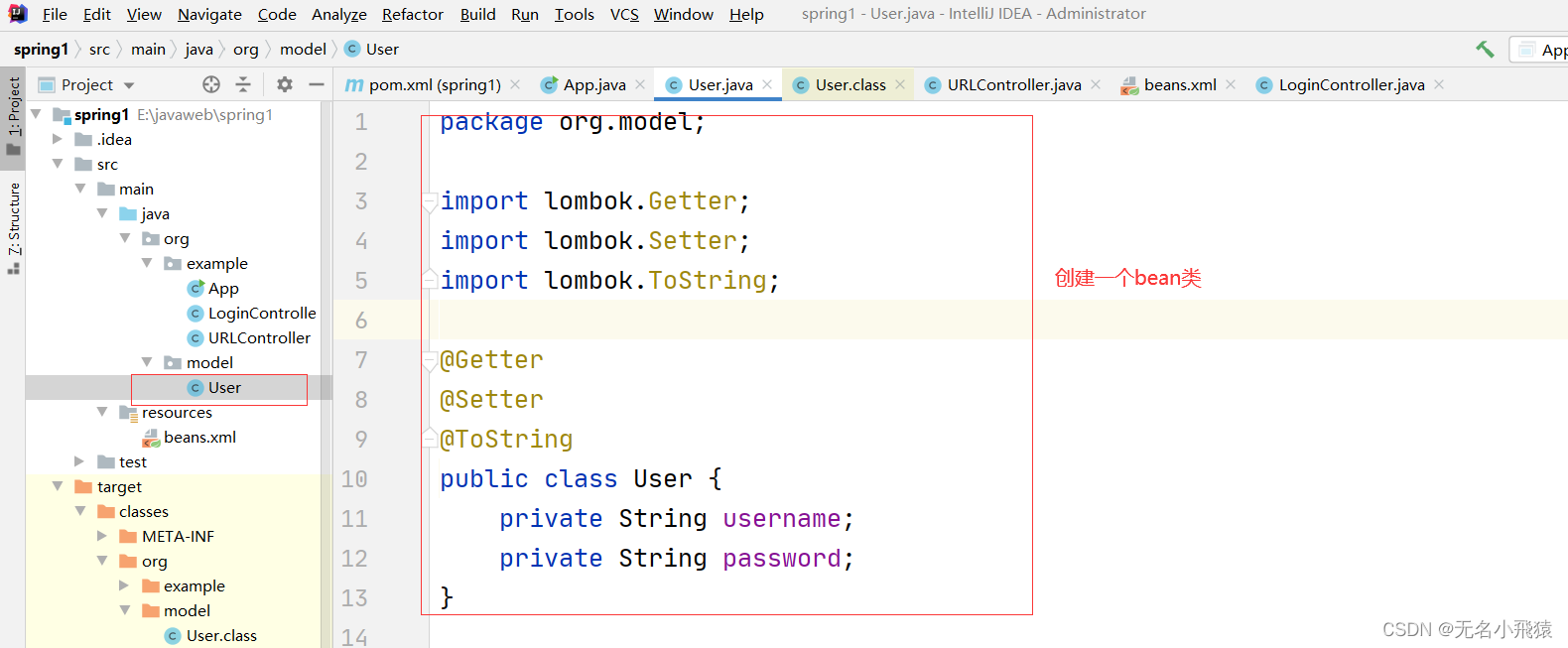Expand the example folder under target classes

(125, 585)
